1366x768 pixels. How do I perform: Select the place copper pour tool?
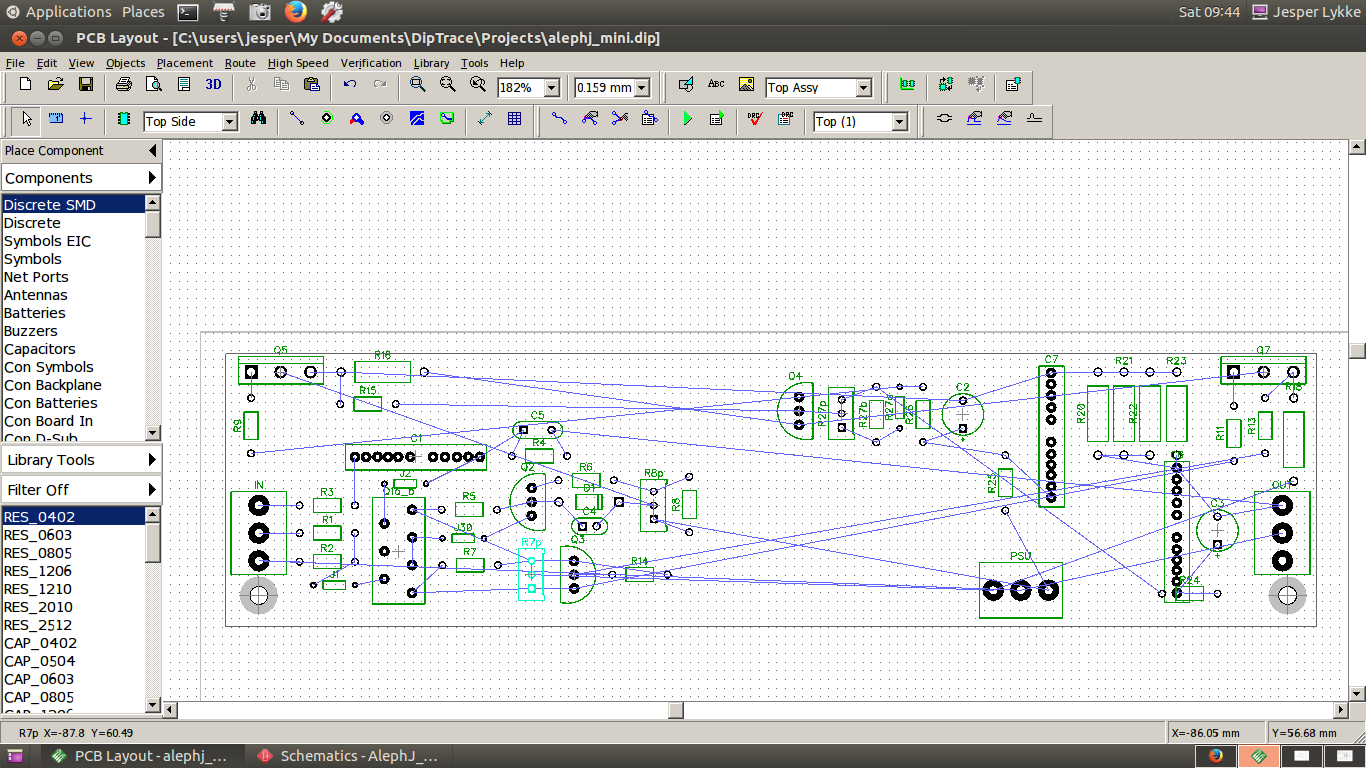417,119
